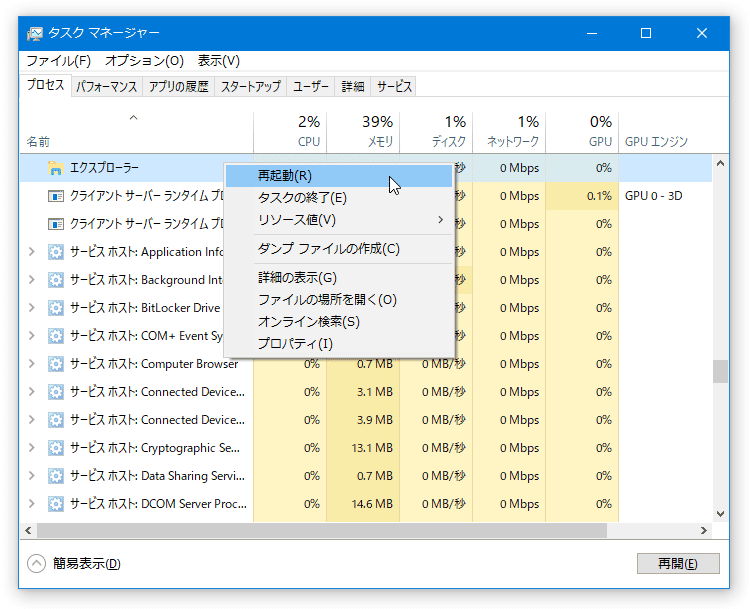
Task: Expand the DCOM Server Proc... service host
Action: (32, 504)
